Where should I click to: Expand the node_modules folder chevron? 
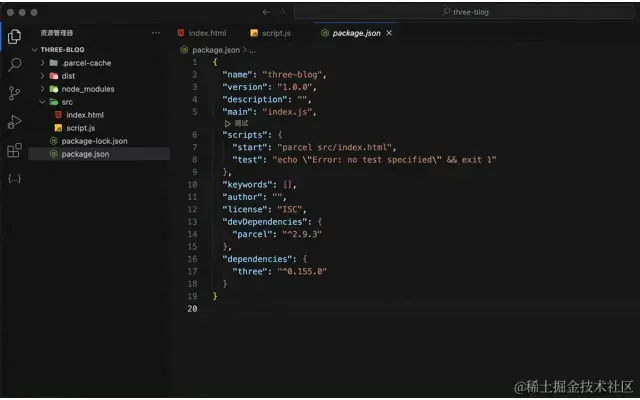click(42, 89)
